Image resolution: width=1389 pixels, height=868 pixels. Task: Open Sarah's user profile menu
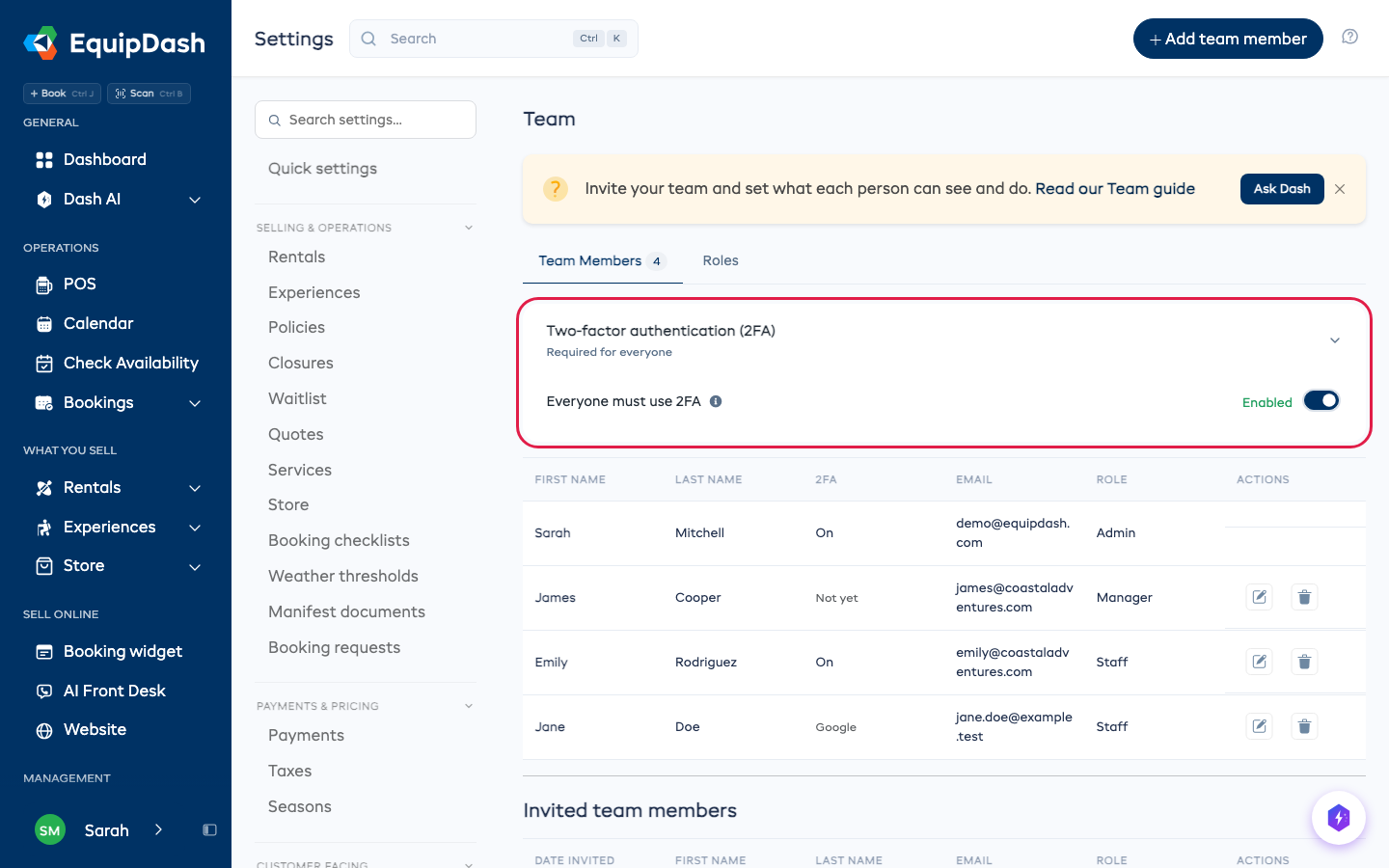coord(100,830)
